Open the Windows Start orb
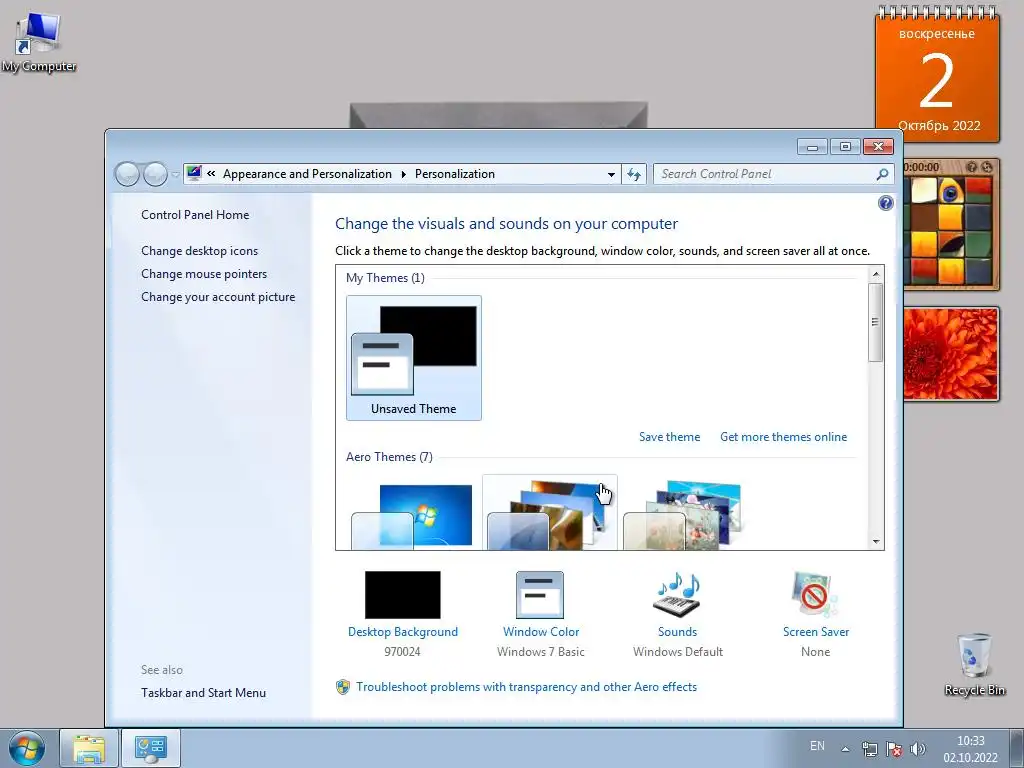The image size is (1024, 768). click(x=27, y=748)
